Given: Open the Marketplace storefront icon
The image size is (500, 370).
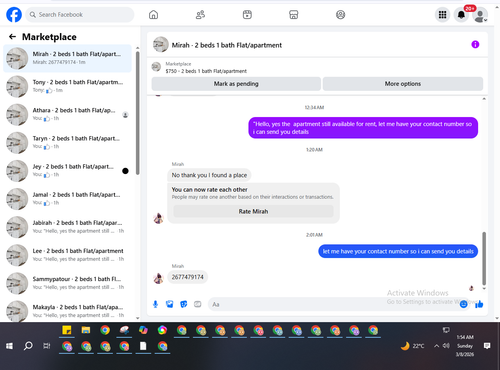Looking at the screenshot, I should 294,15.
